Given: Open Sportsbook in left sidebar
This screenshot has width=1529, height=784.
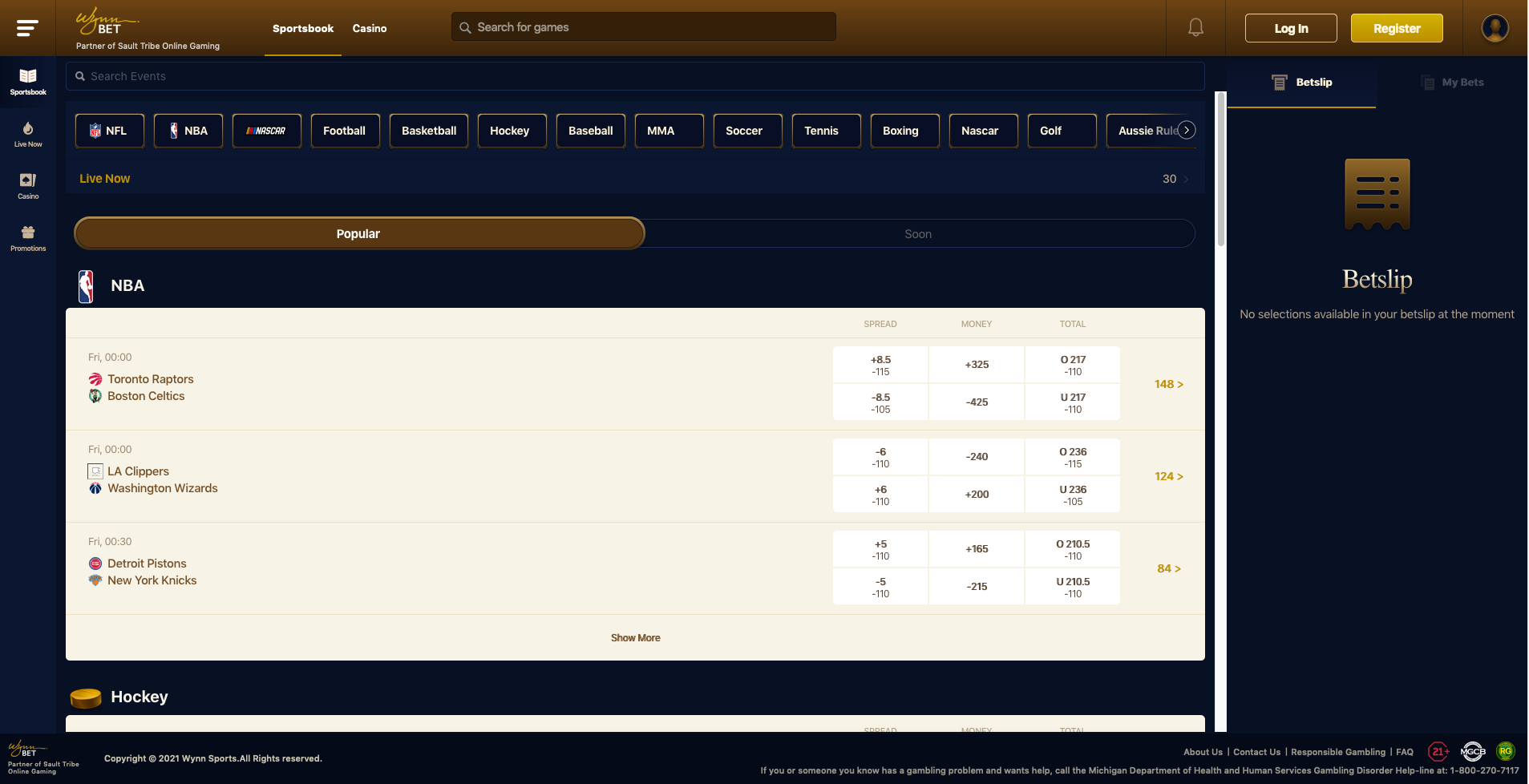Looking at the screenshot, I should 28,82.
